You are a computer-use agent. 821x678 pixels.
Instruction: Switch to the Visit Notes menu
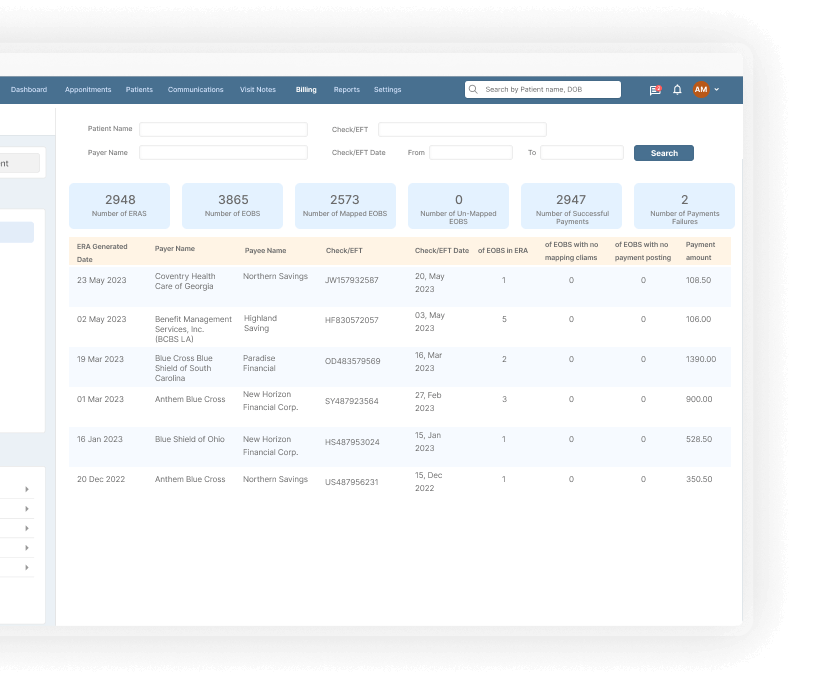click(258, 90)
